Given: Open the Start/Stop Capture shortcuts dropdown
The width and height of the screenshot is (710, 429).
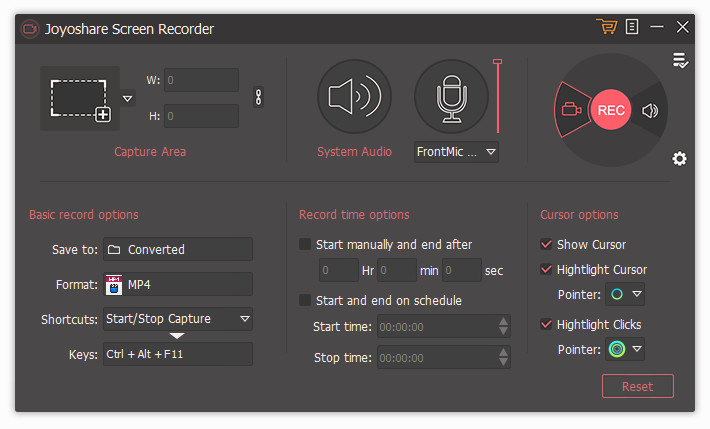Looking at the screenshot, I should click(x=178, y=319).
